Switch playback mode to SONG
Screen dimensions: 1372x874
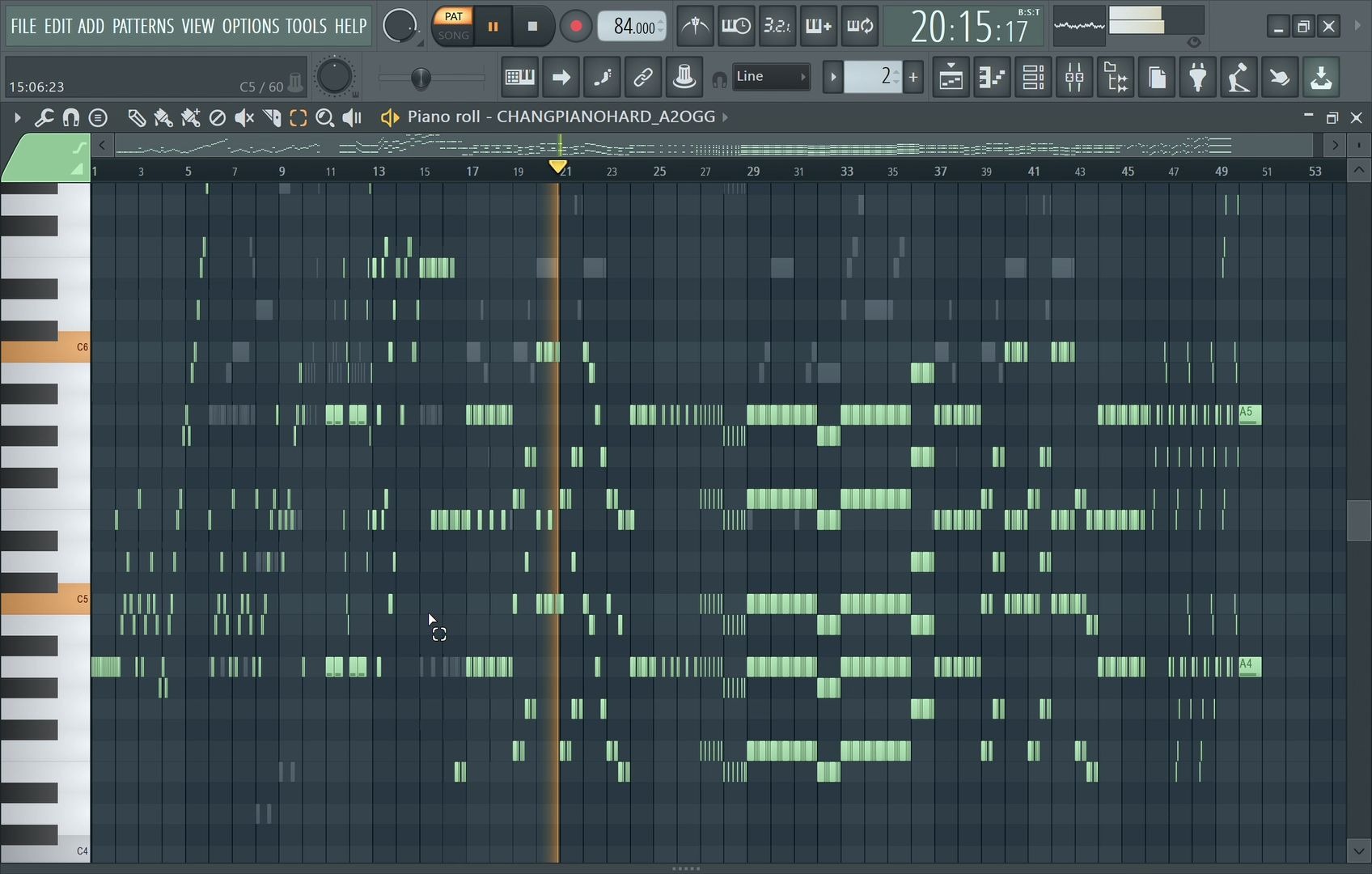(454, 36)
